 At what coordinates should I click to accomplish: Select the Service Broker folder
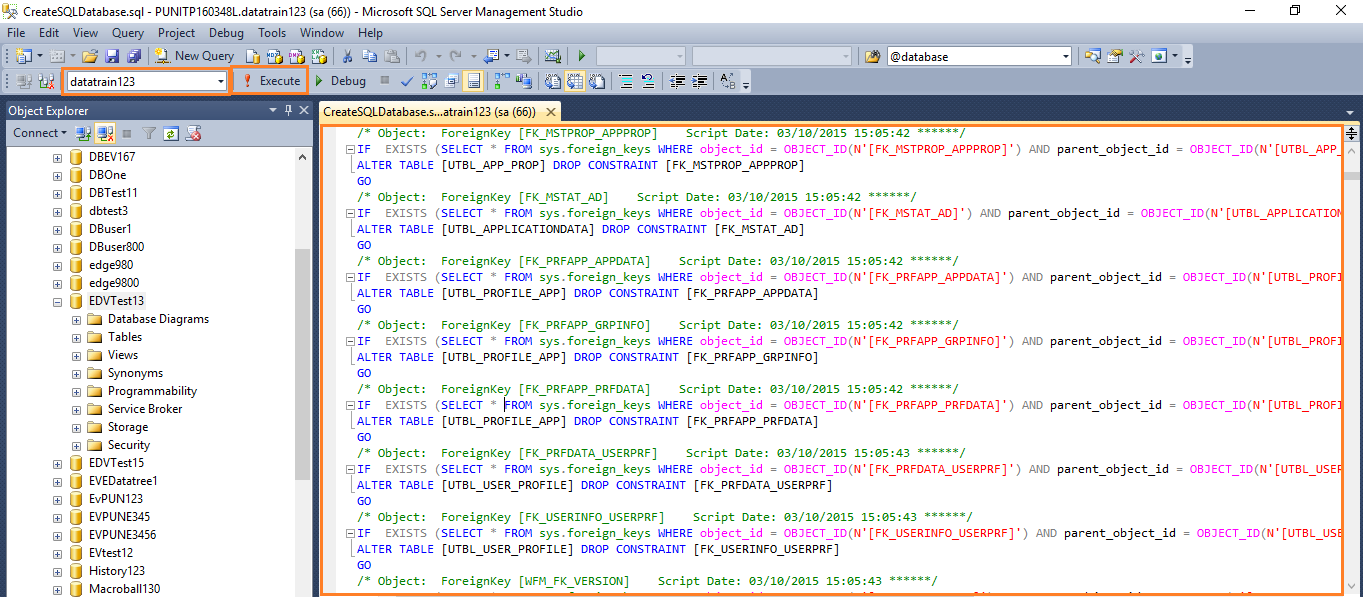(x=145, y=409)
